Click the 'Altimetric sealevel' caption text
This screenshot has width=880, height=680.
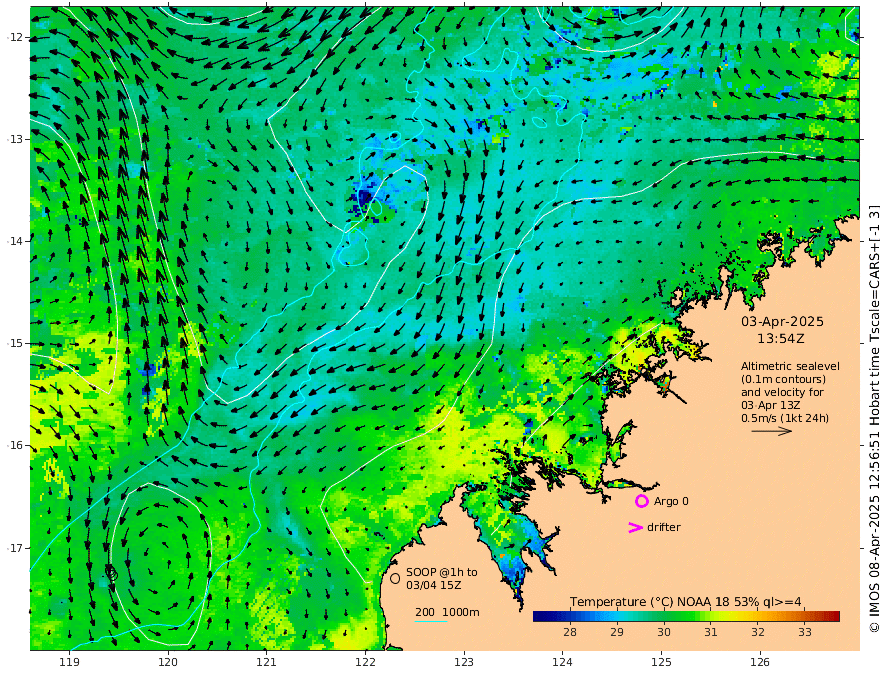coord(790,366)
